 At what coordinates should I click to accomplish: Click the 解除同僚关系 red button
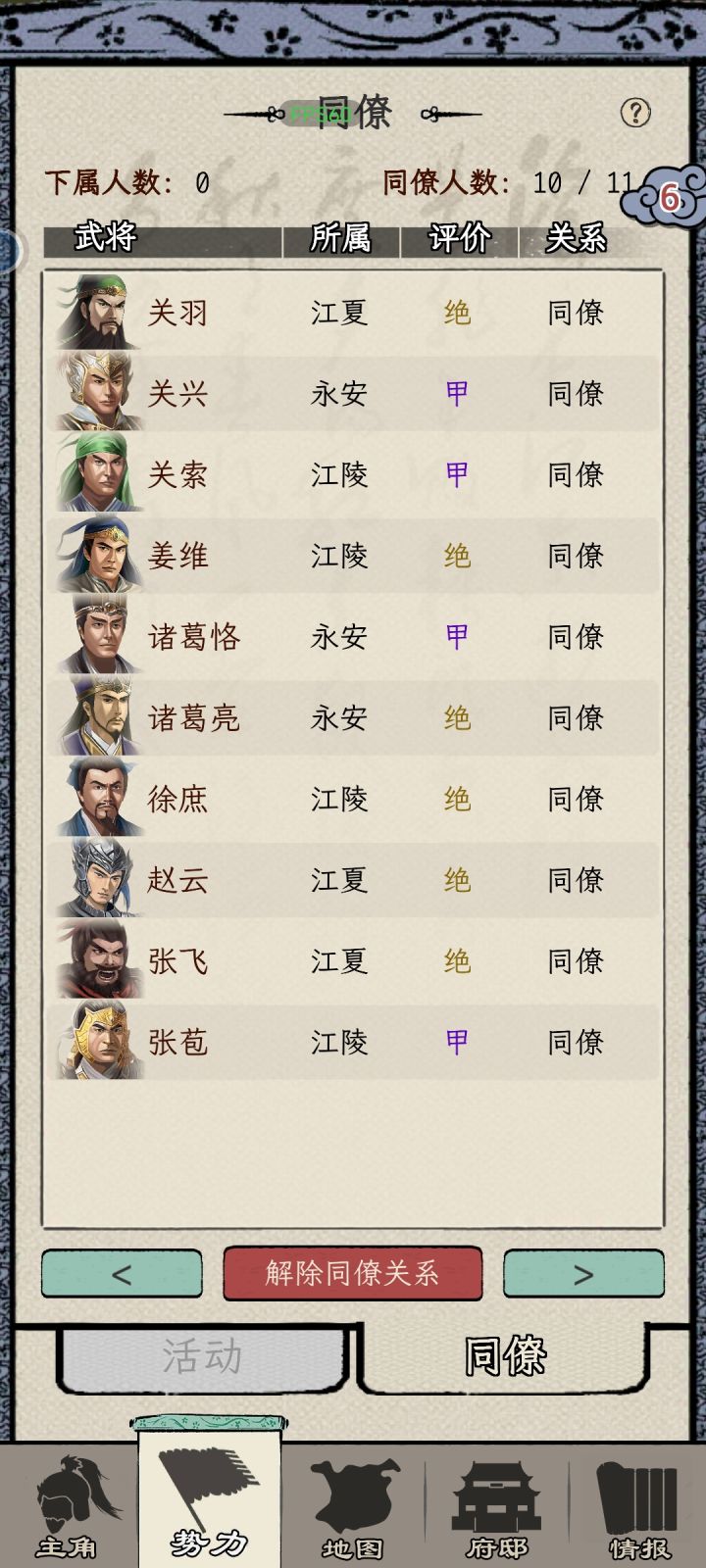pyautogui.click(x=353, y=1273)
